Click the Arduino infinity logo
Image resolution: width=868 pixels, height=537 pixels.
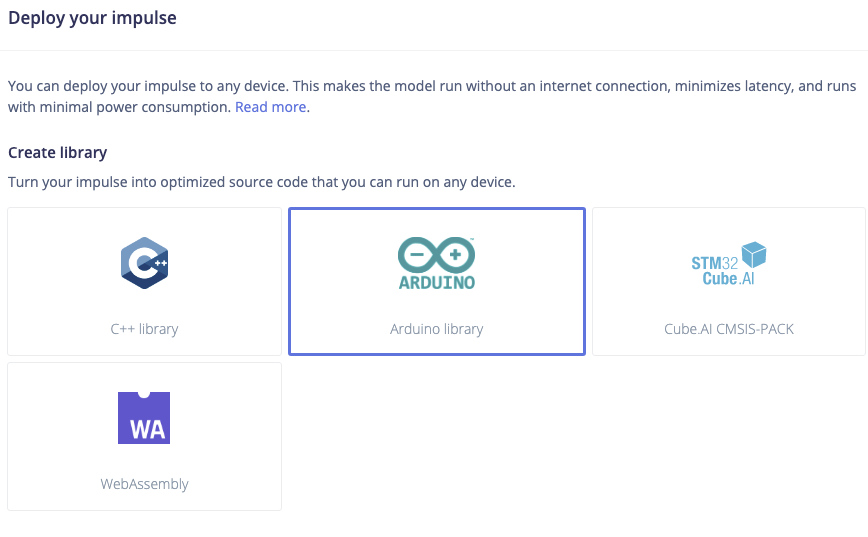(436, 254)
